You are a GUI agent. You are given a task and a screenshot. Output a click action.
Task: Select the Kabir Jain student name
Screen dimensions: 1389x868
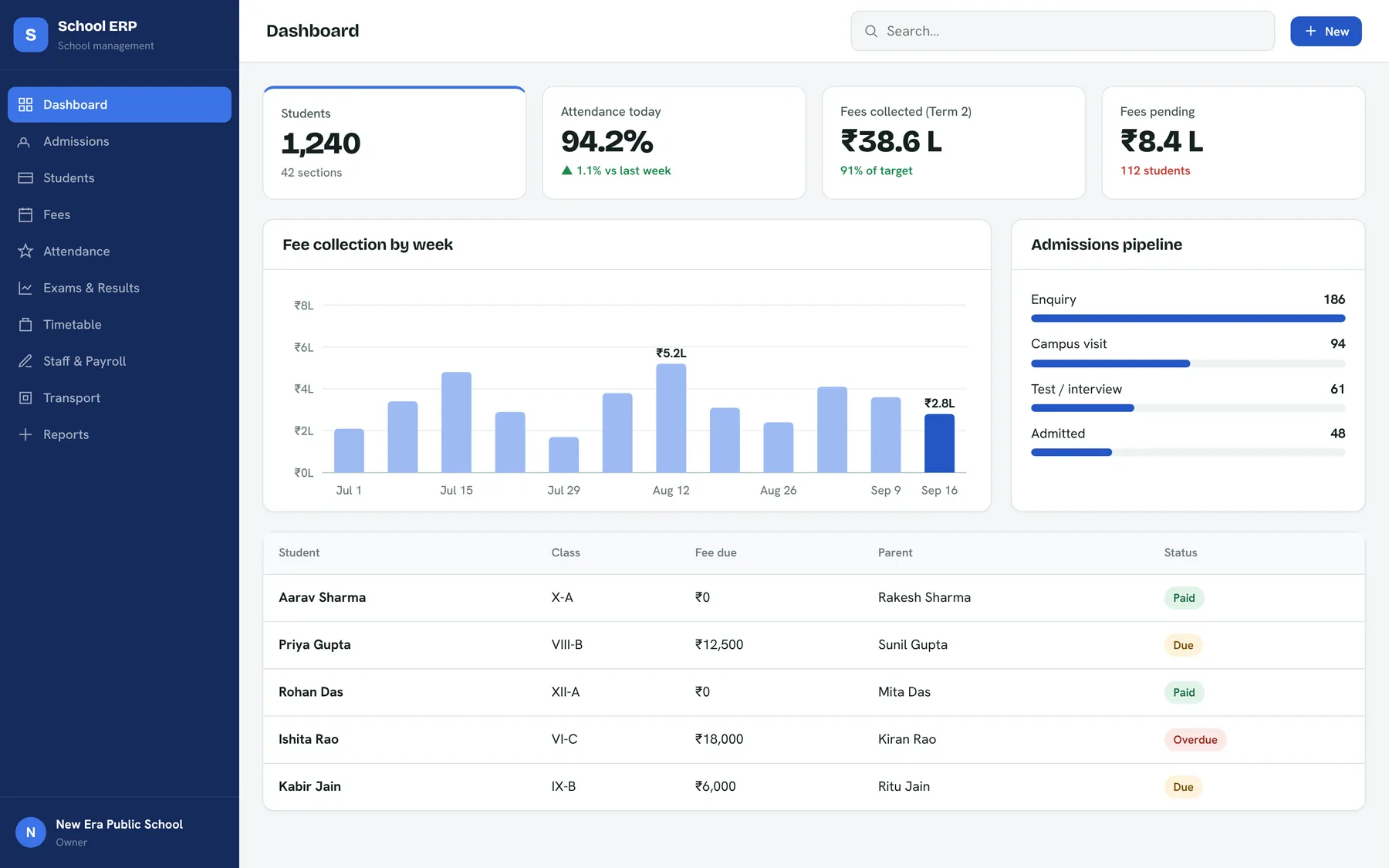pos(309,786)
